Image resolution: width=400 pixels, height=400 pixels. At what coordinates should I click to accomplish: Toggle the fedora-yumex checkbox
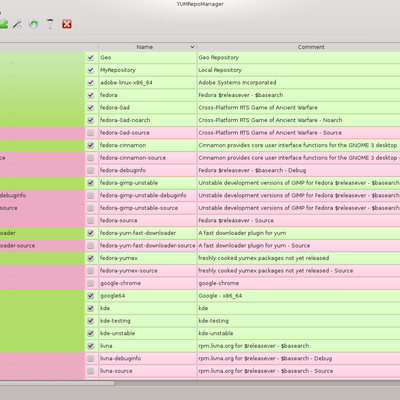click(x=90, y=258)
